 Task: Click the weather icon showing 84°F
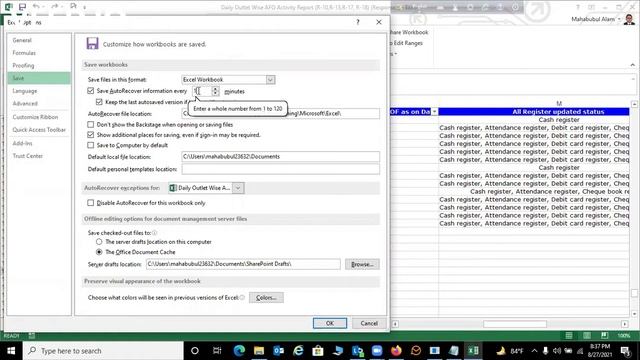[501, 351]
